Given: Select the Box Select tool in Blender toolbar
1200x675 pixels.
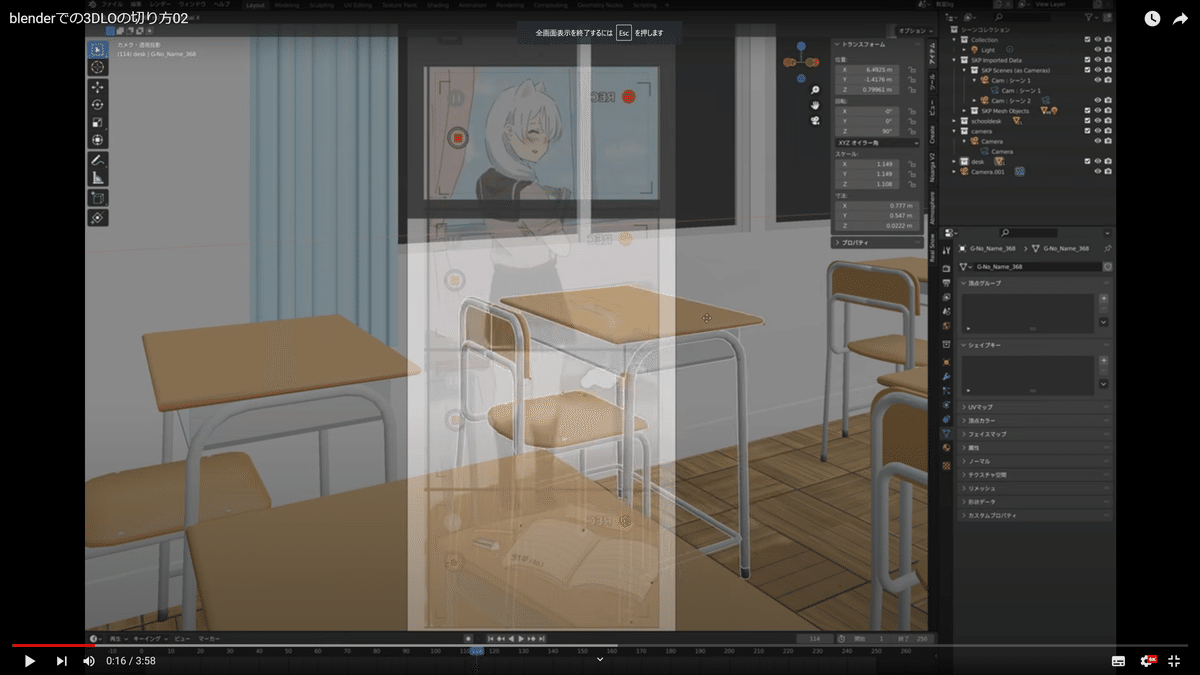Looking at the screenshot, I should click(98, 49).
